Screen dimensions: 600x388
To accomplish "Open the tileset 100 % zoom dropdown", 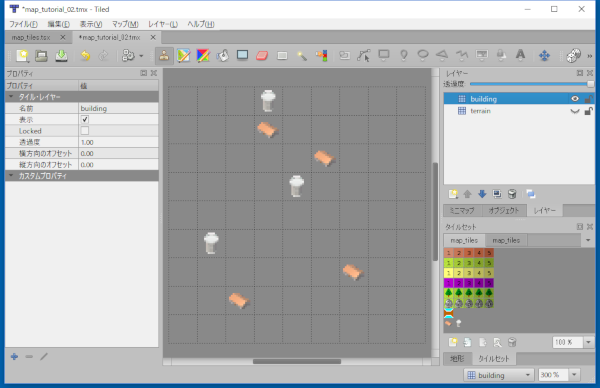I will tap(589, 342).
